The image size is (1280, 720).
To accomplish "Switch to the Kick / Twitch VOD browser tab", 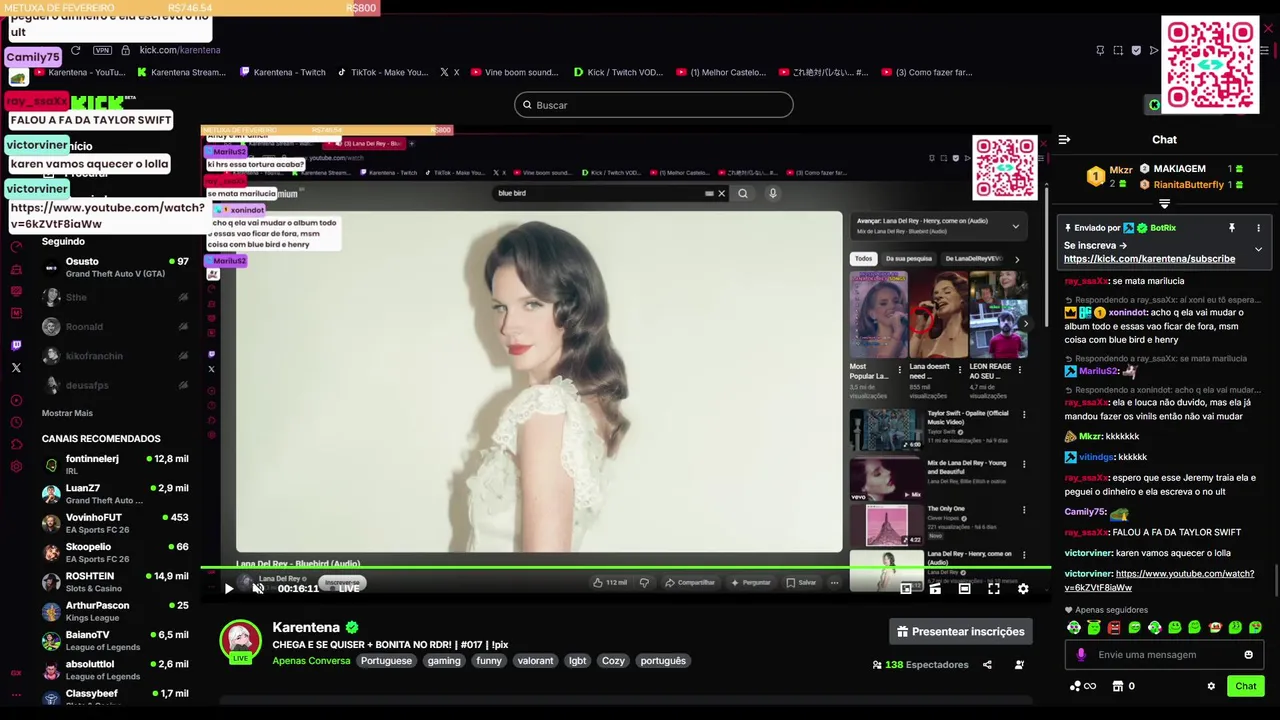I will point(618,72).
